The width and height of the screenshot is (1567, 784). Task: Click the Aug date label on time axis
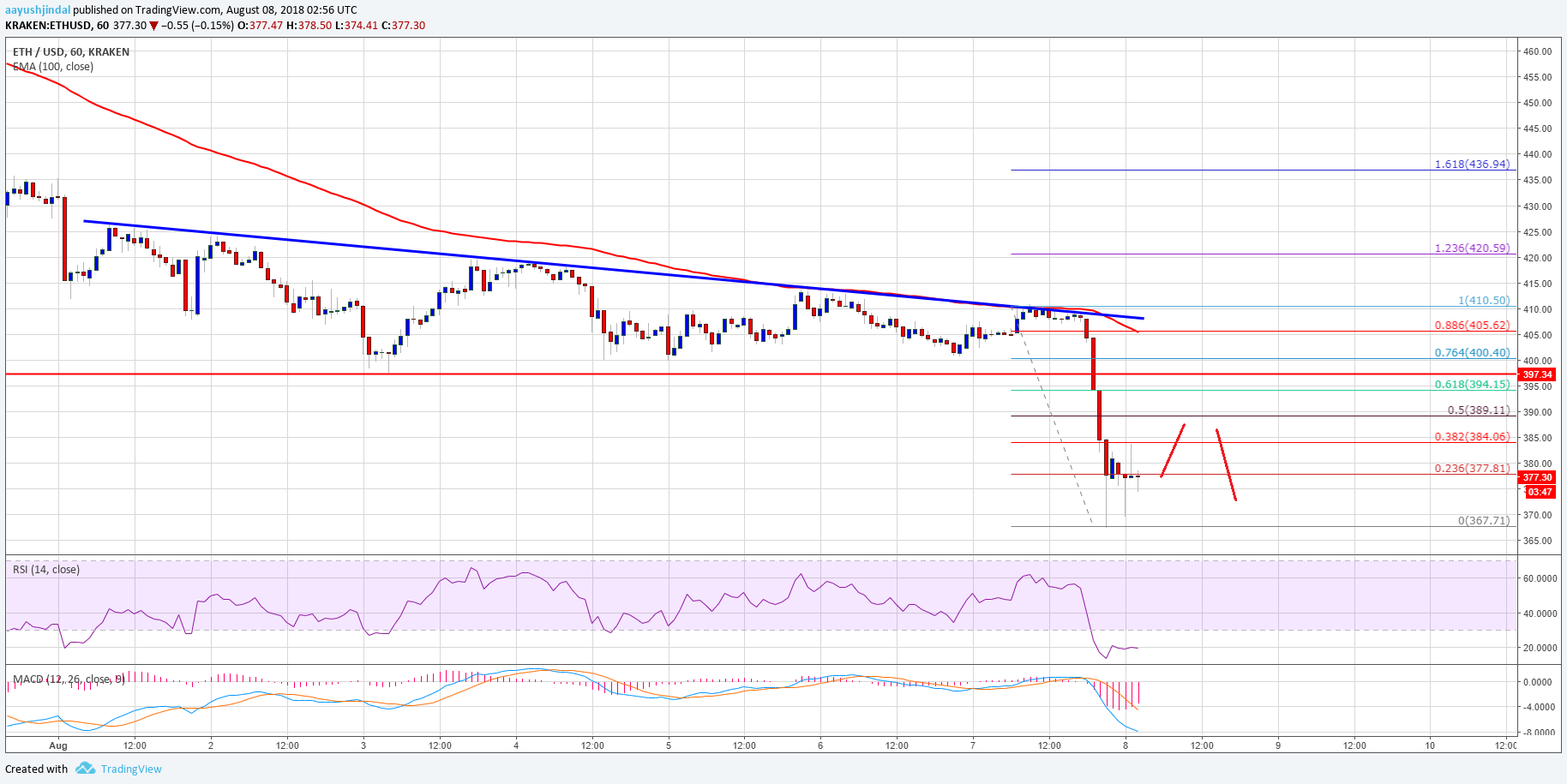coord(58,745)
